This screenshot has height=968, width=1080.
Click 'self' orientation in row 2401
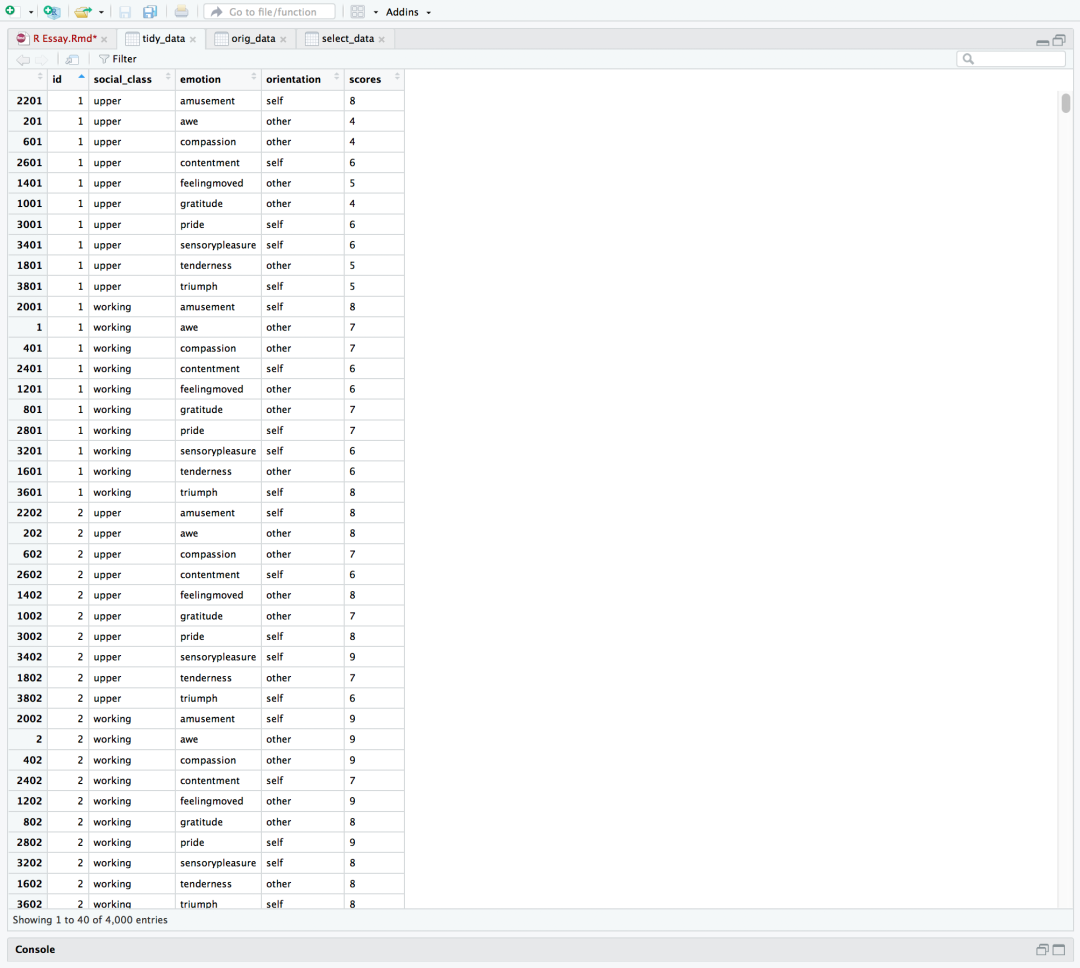pos(275,369)
